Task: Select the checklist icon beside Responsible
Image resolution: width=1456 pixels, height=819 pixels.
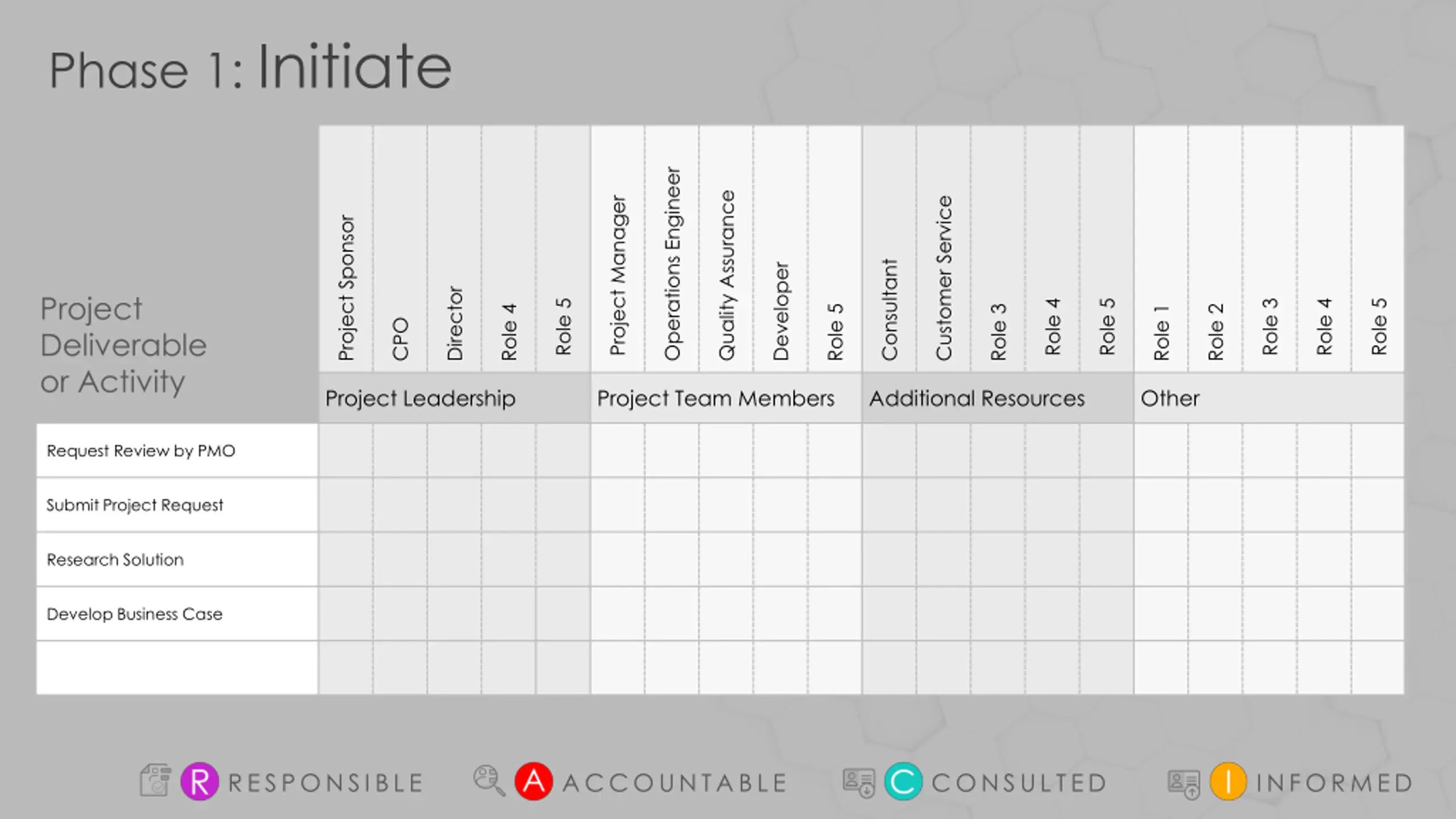Action: (x=155, y=780)
